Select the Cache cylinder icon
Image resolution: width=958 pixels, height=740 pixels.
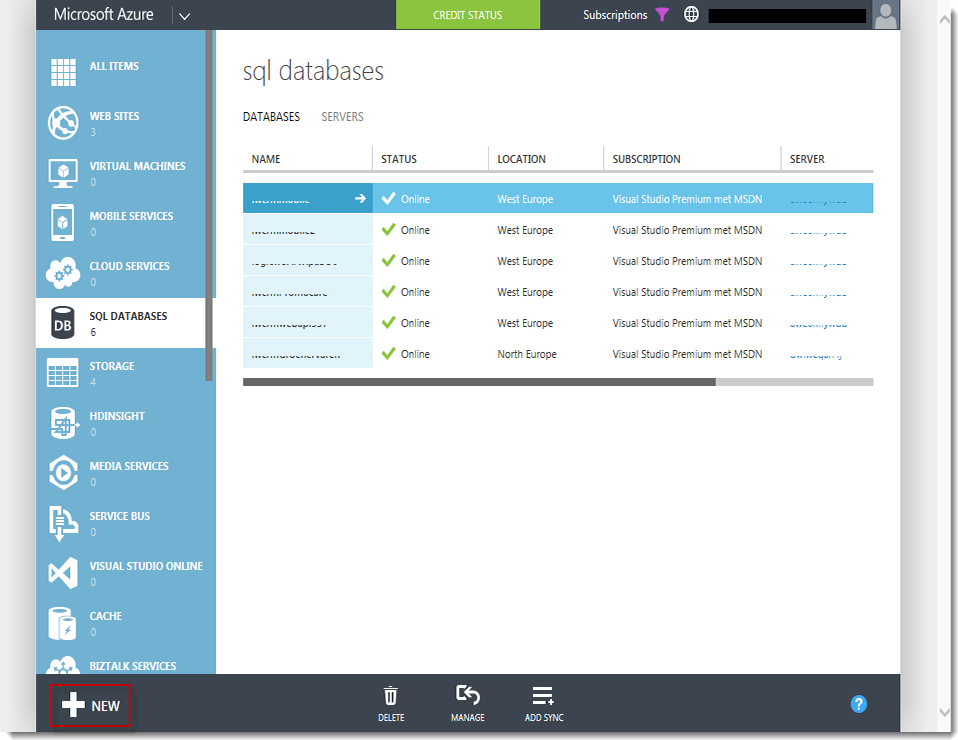tap(62, 623)
